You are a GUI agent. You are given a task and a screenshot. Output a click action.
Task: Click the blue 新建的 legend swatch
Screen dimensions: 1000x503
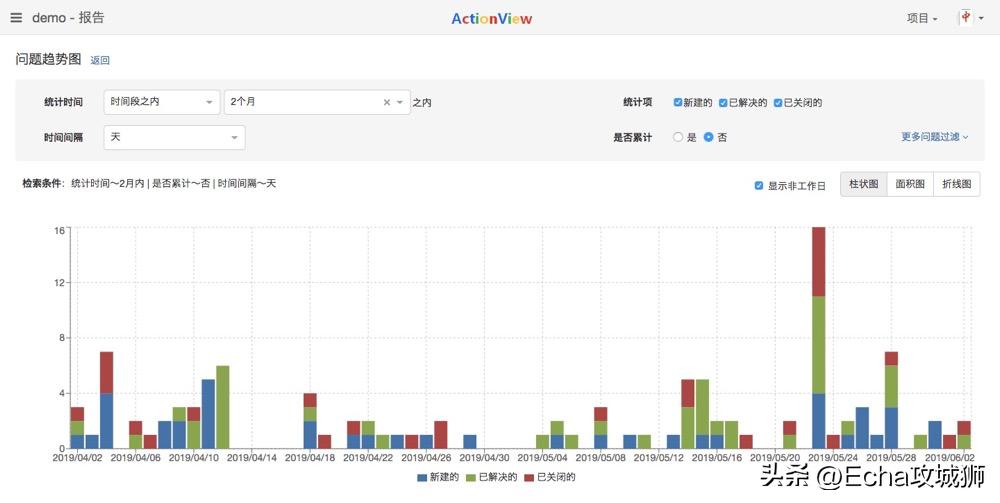pyautogui.click(x=422, y=477)
